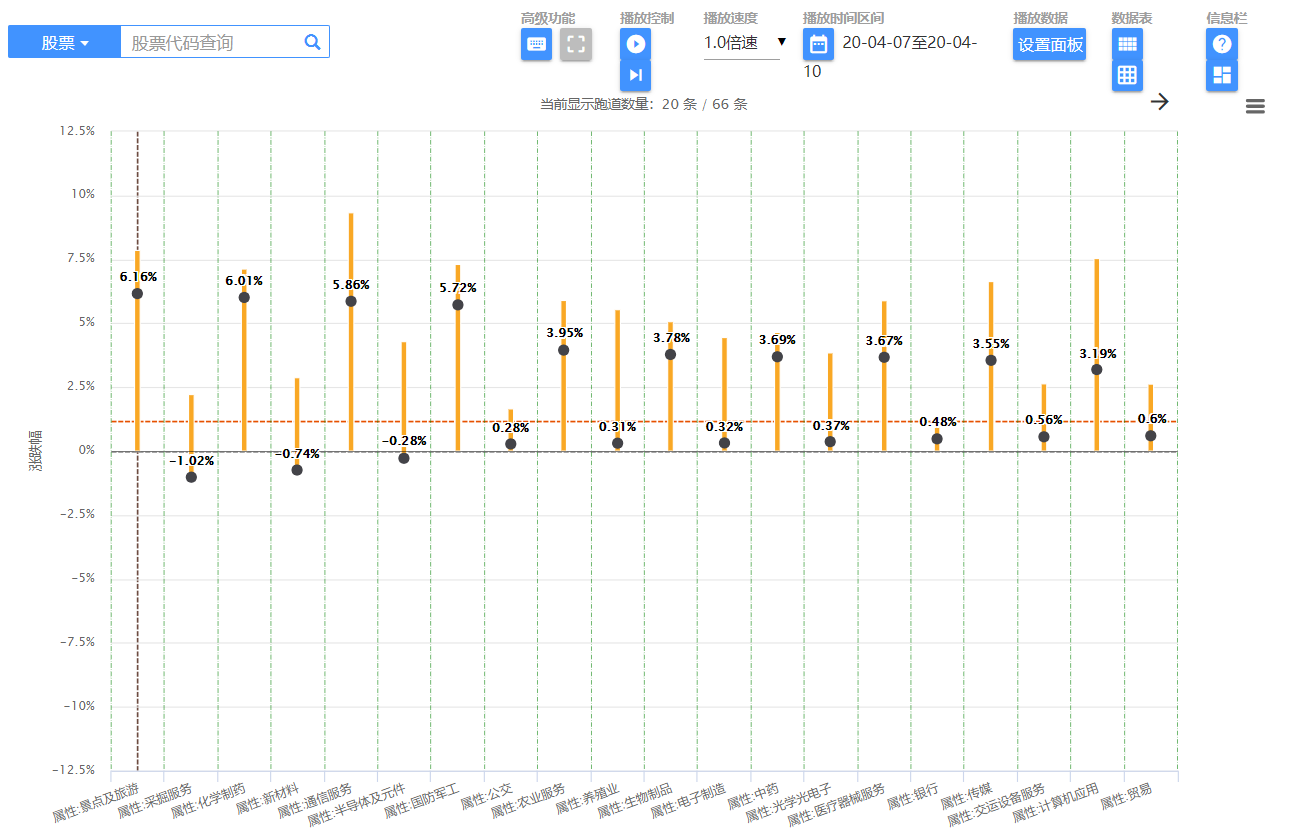Click the 20-04-07至20-04-10 date range text
Screen dimensions: 1296x832
908,43
